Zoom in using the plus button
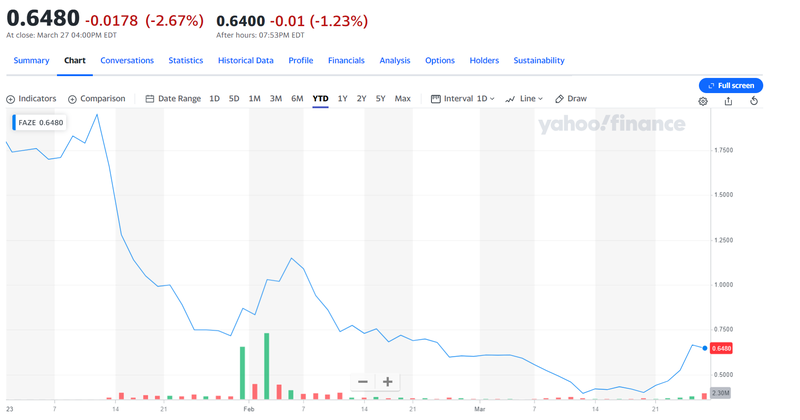This screenshot has height=420, width=800. [388, 382]
